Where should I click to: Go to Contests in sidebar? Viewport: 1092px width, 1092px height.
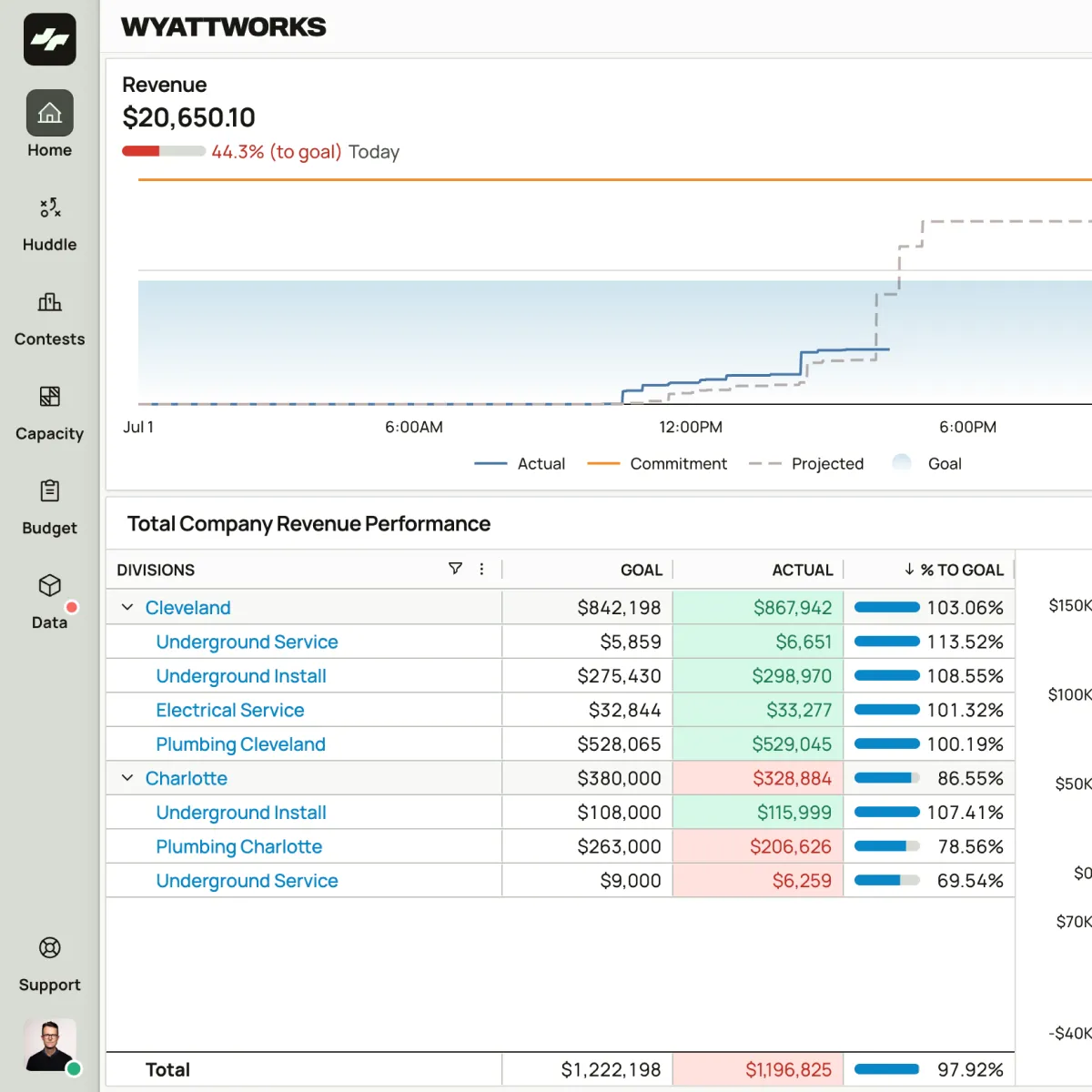(x=50, y=319)
